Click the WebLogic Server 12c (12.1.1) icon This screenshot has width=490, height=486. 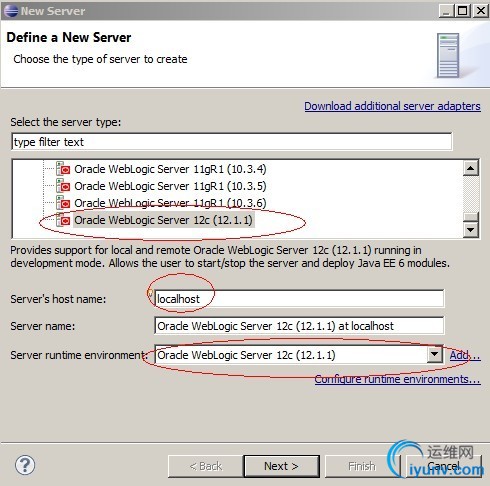(x=63, y=220)
